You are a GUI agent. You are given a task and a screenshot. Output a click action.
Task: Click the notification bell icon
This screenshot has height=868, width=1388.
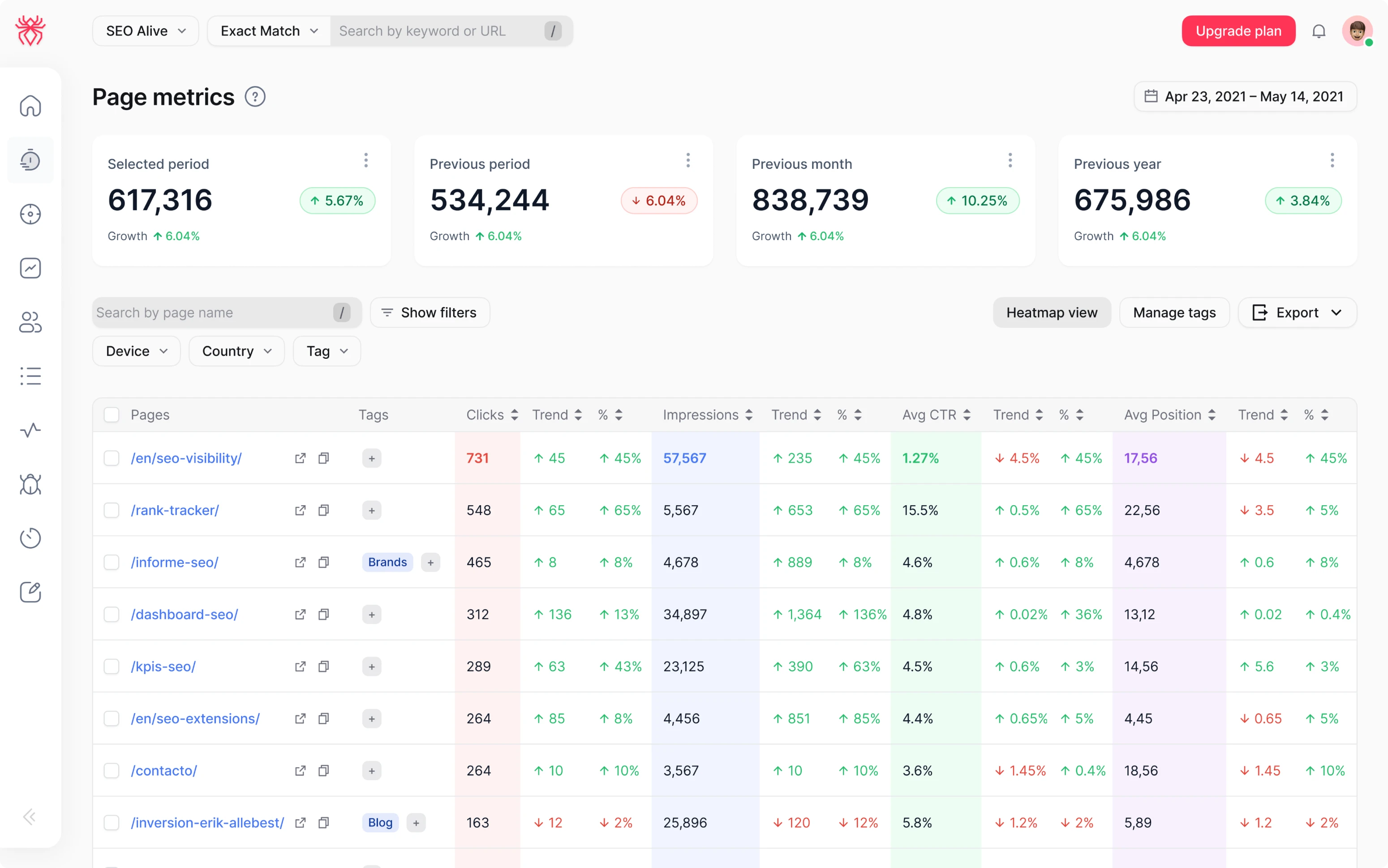[x=1319, y=31]
